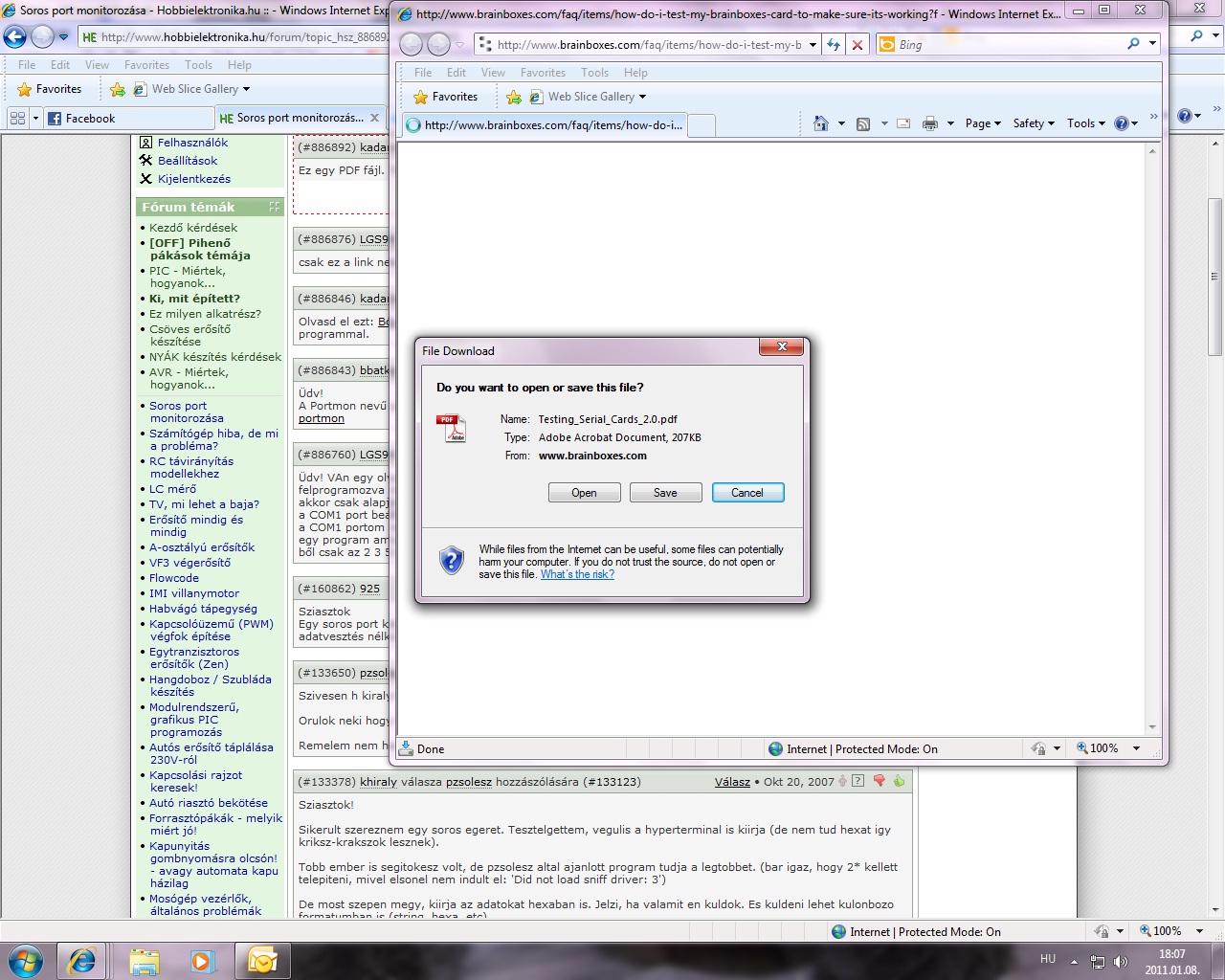The height and width of the screenshot is (980, 1225).
Task: Switch to the Facebook tab
Action: (x=128, y=119)
